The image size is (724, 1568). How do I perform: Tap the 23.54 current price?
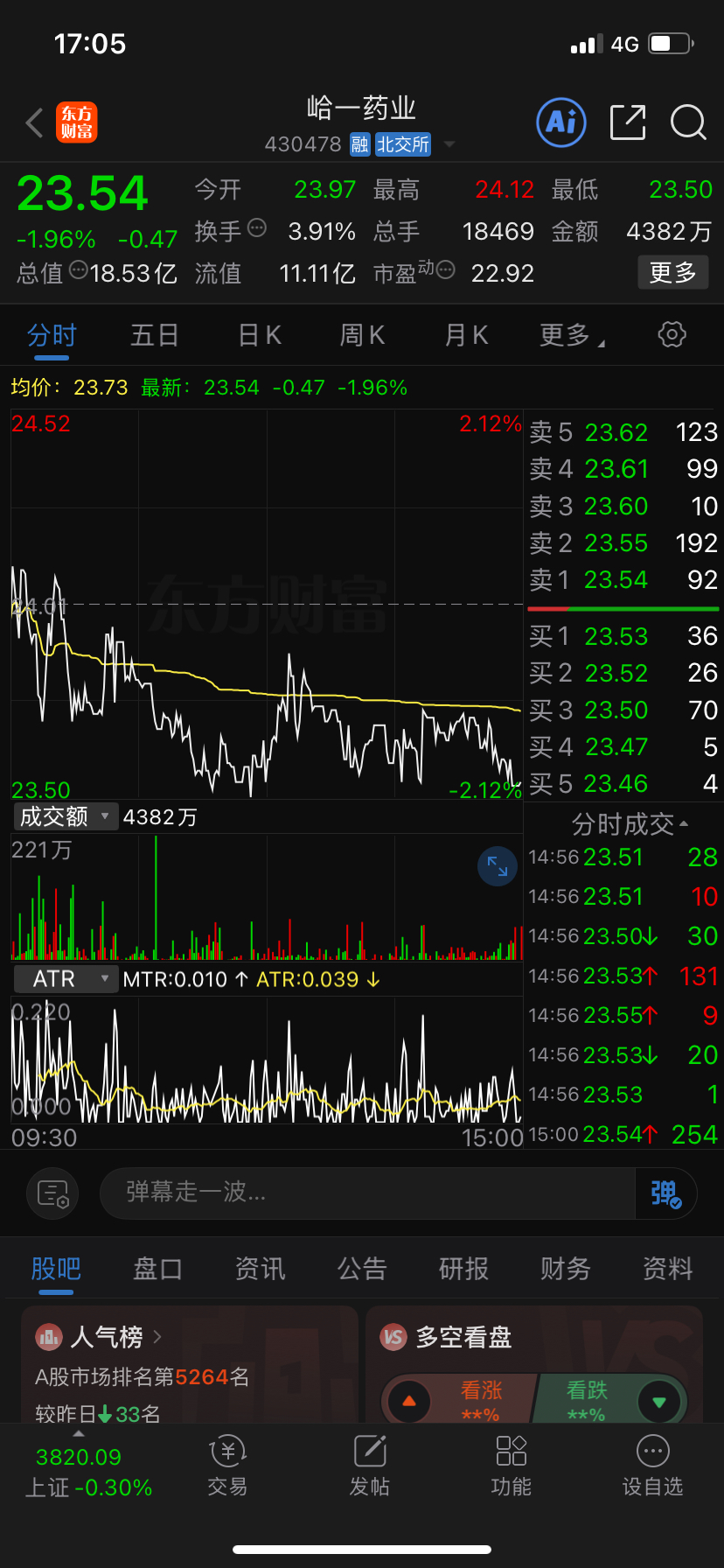click(x=83, y=193)
